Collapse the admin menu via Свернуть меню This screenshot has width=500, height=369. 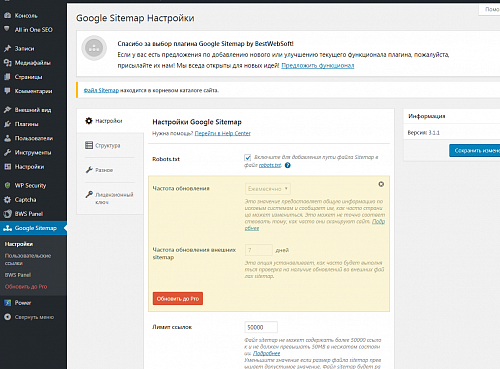point(29,317)
